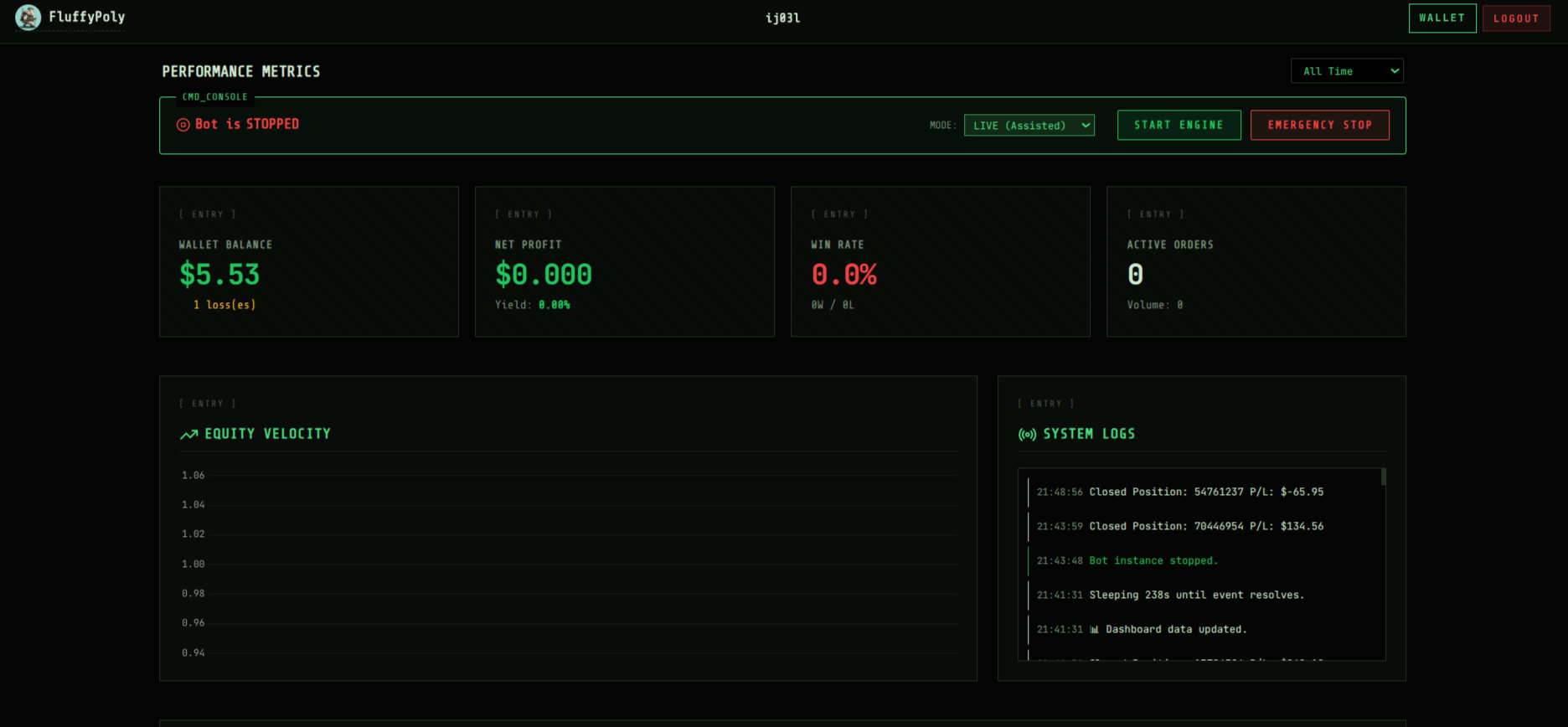Click the NET PROFIT card label
This screenshot has width=1568, height=727.
click(529, 245)
